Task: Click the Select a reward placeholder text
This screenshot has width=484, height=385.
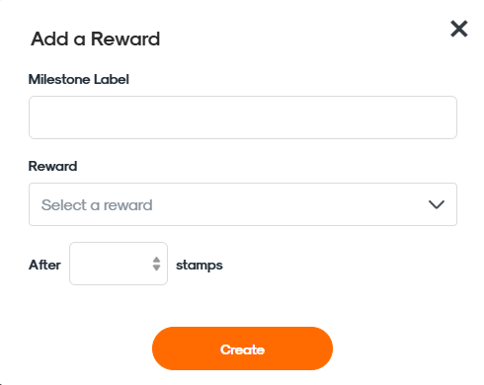Action: (97, 205)
